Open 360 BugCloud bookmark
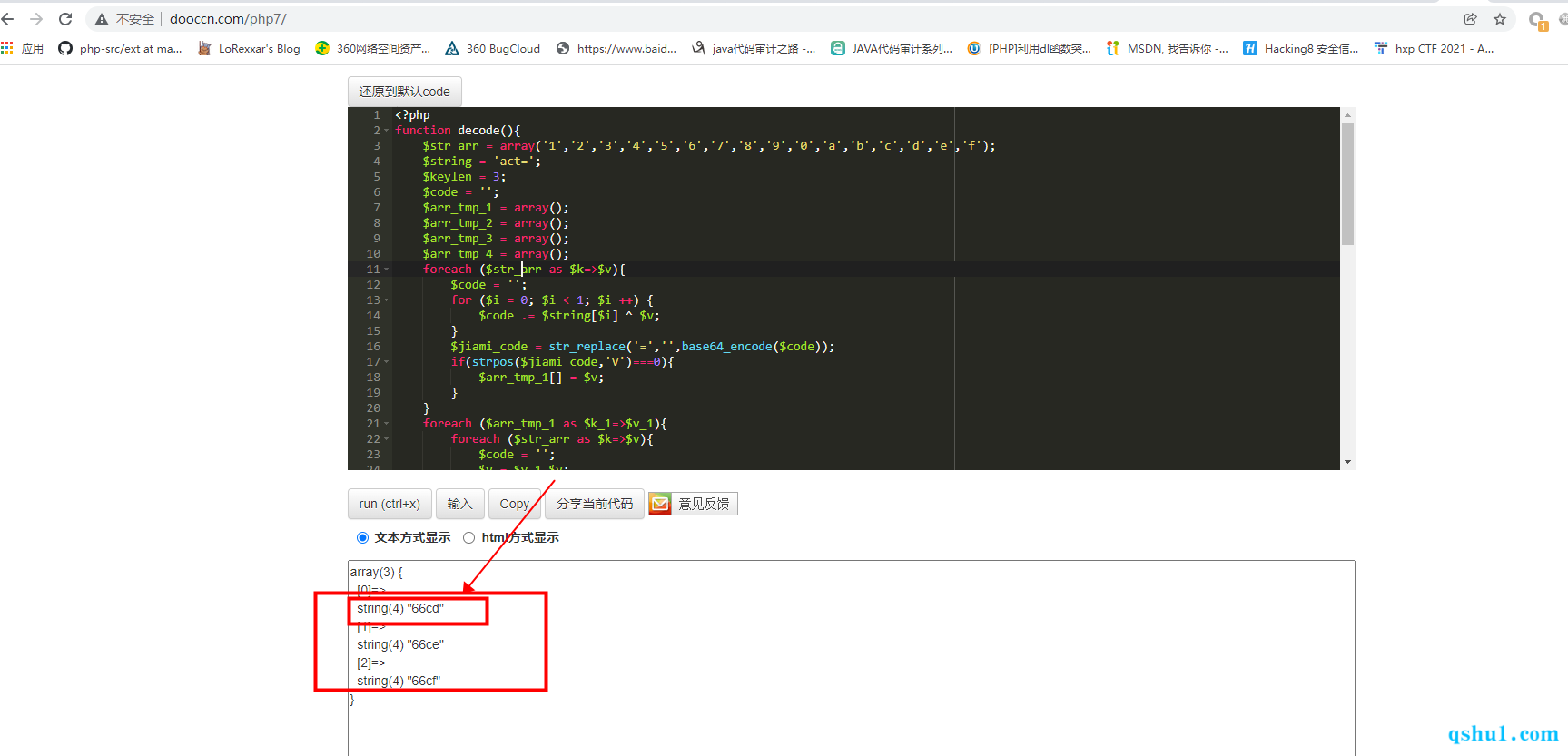 pyautogui.click(x=493, y=49)
